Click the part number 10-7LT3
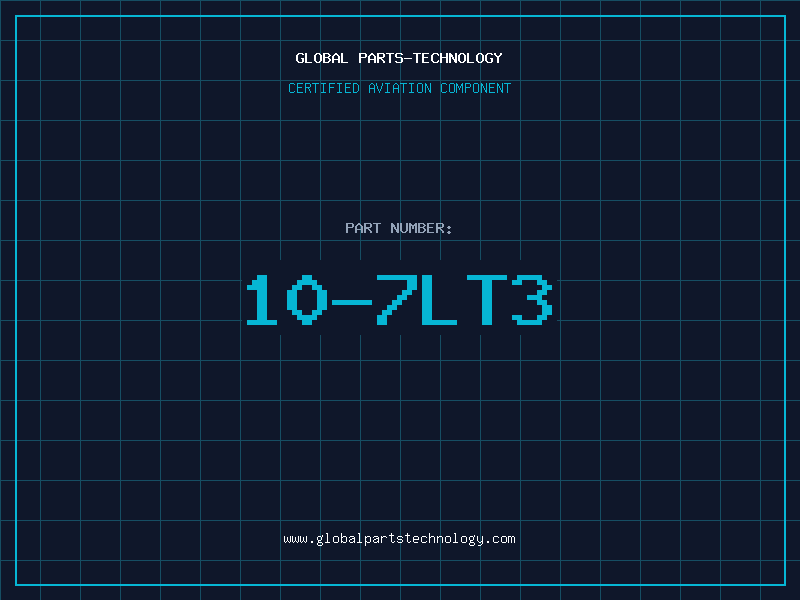This screenshot has height=600, width=800. pos(399,299)
